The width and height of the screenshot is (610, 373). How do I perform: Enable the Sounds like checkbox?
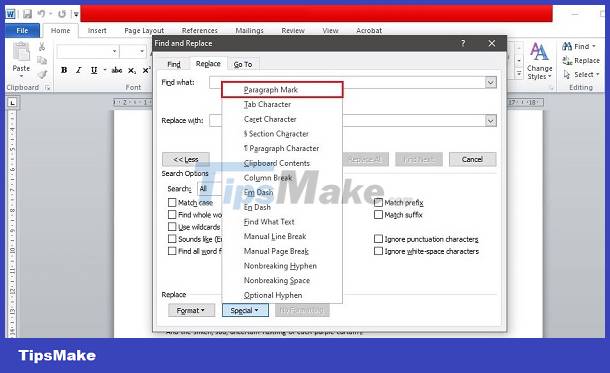click(172, 239)
